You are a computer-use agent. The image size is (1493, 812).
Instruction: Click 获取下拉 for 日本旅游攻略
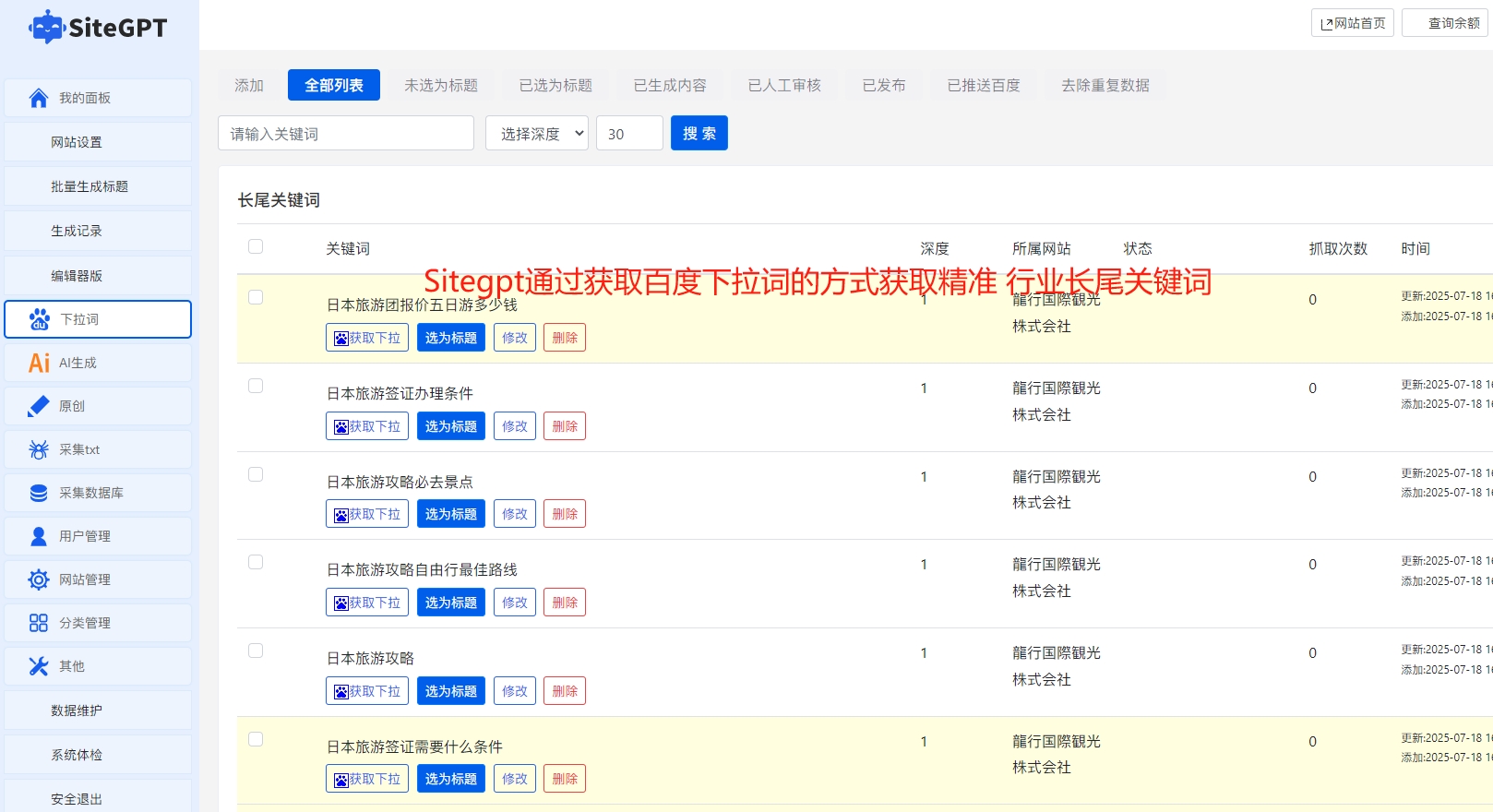tap(367, 691)
